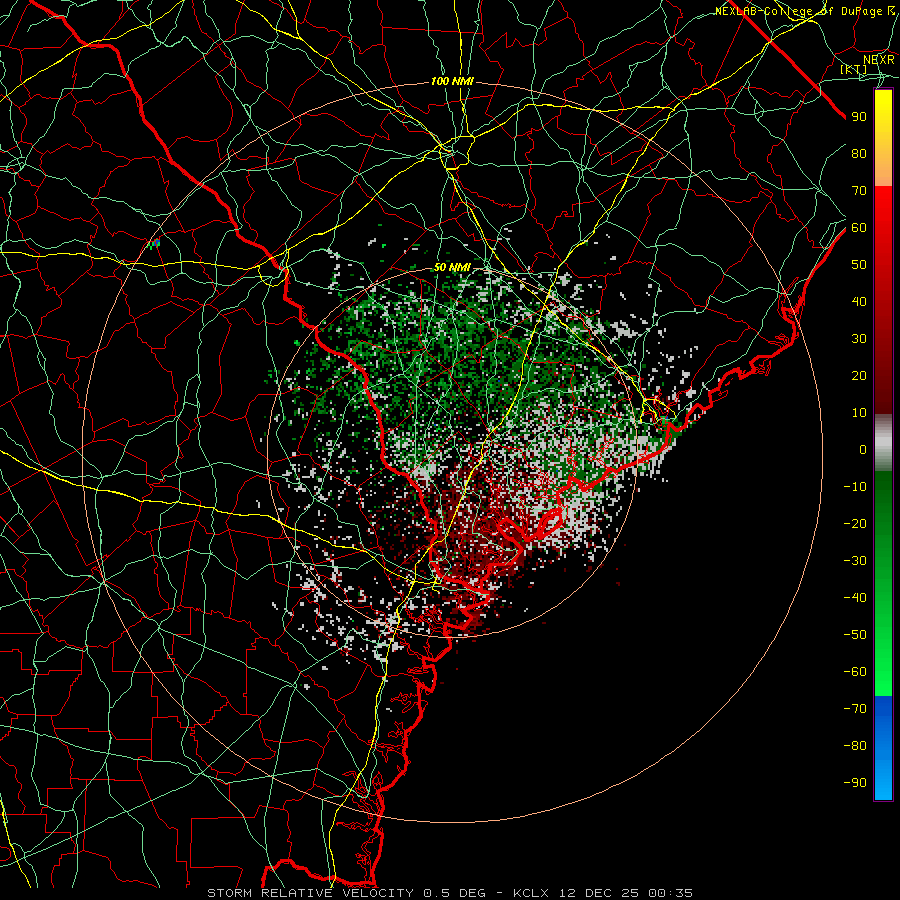Click the "0.5 DEG" elevation text
Image resolution: width=900 pixels, height=900 pixels.
click(454, 893)
